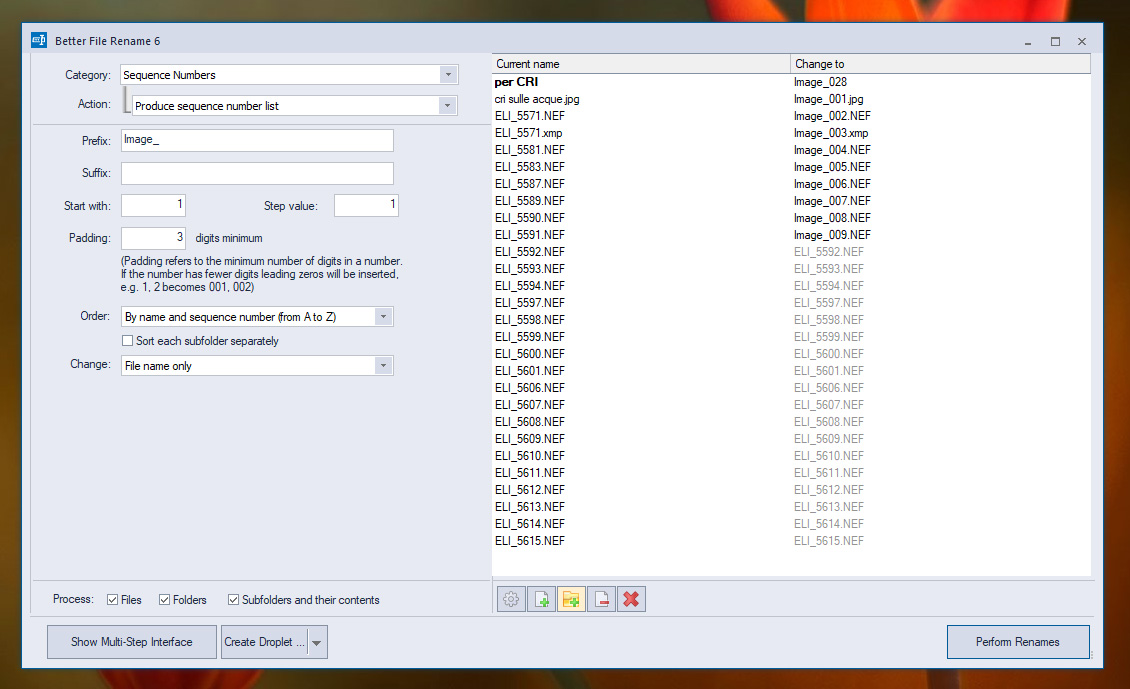Click into the Prefix text field

point(257,140)
